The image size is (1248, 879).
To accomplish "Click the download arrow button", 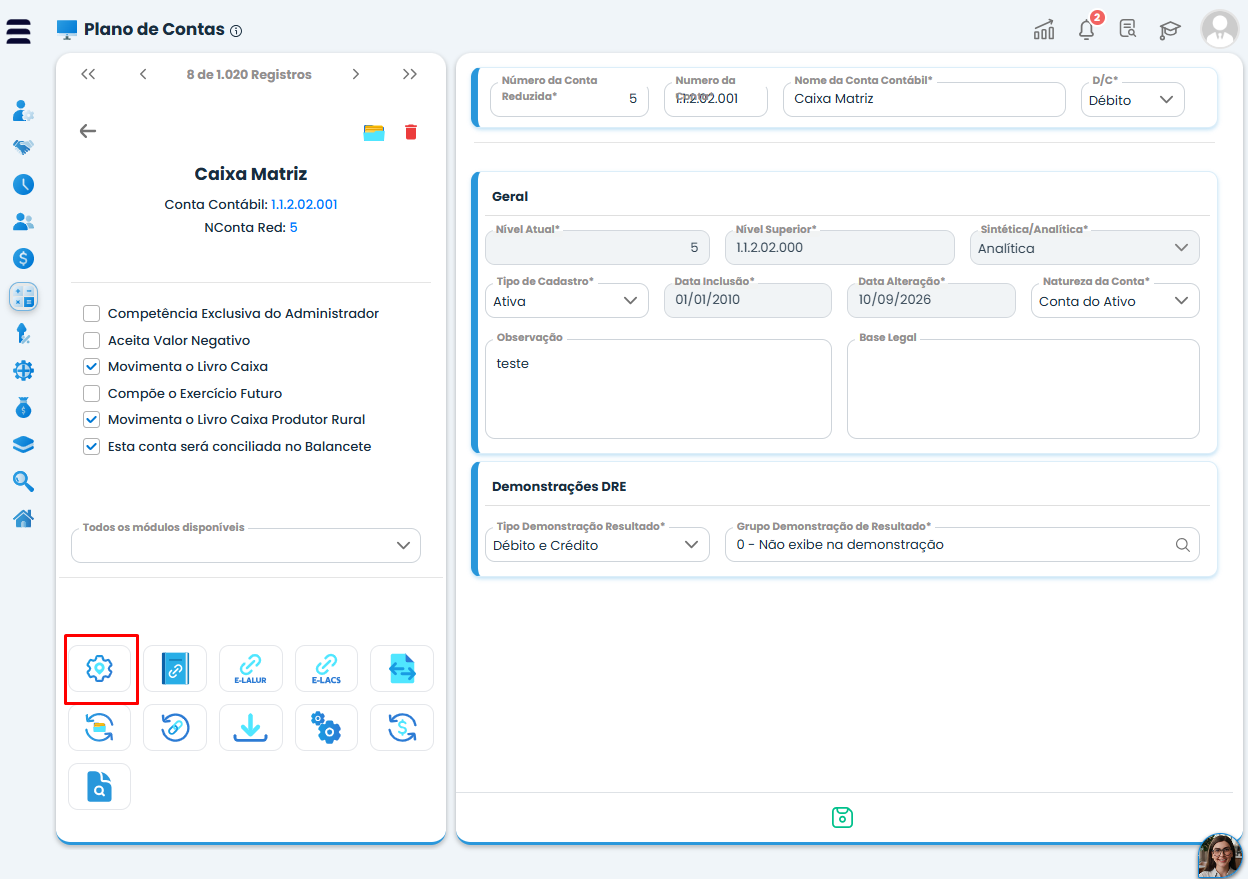I will pos(250,727).
